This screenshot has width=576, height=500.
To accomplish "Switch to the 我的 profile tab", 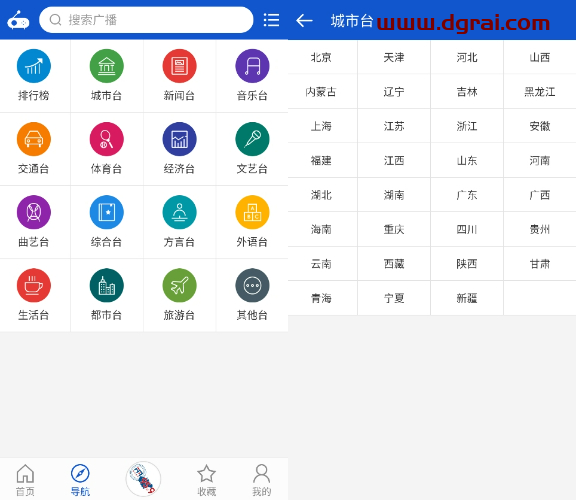I will pyautogui.click(x=262, y=480).
